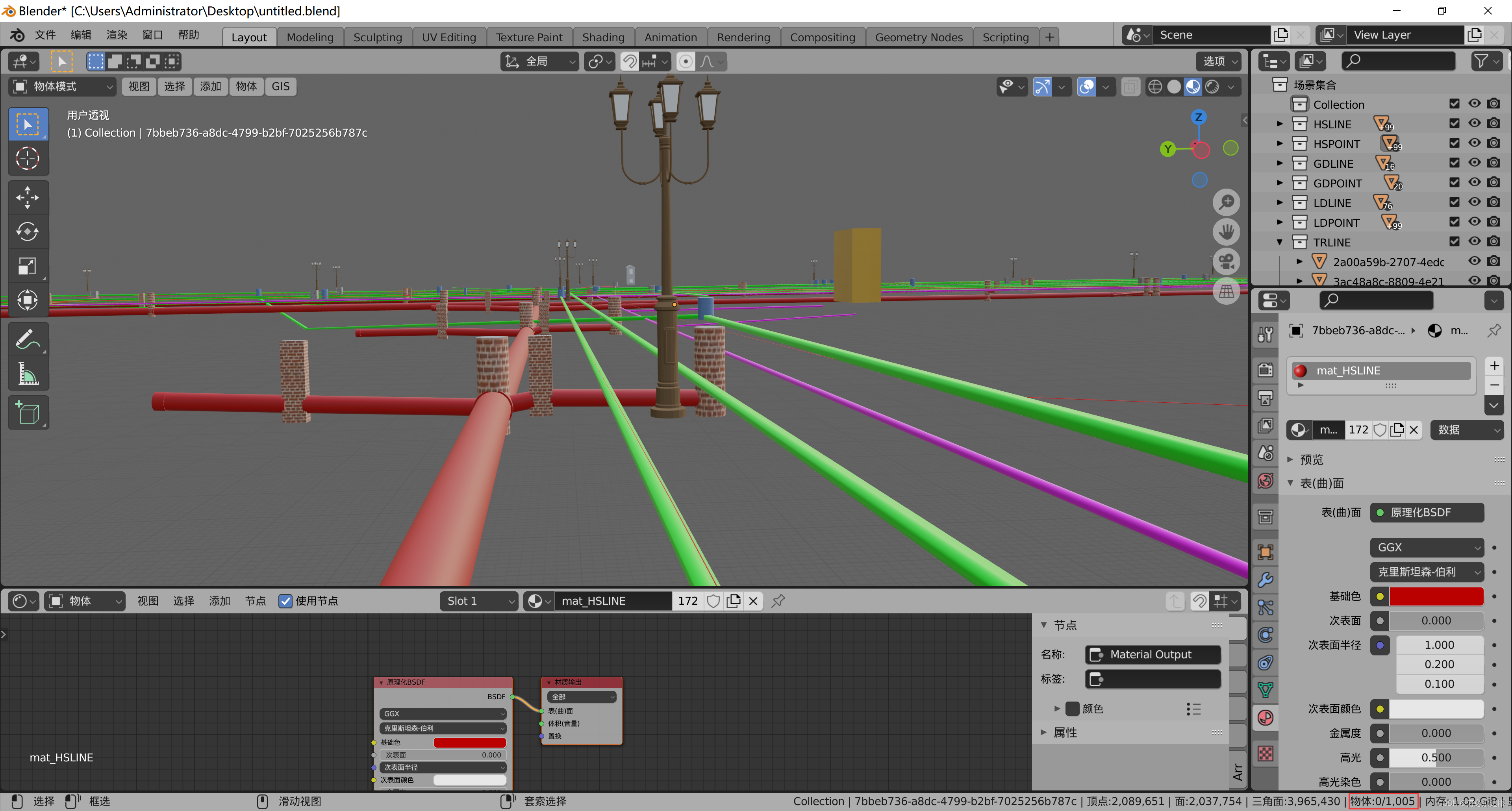This screenshot has width=1512, height=811.
Task: Open the 文件 file menu
Action: click(x=45, y=35)
